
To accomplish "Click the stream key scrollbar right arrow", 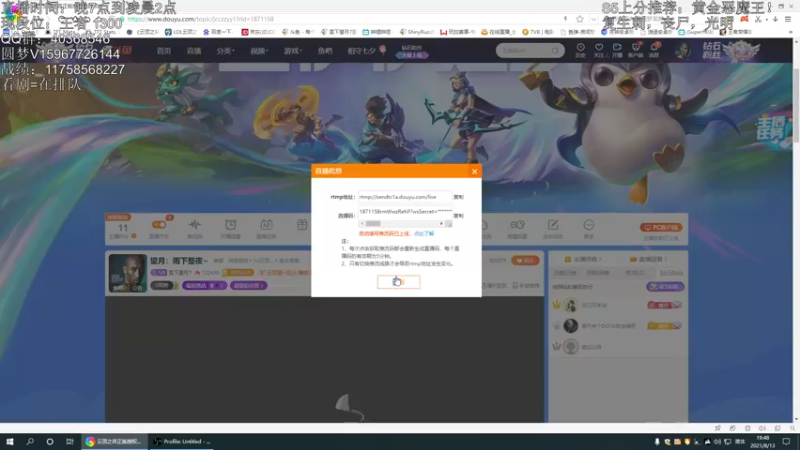I will tap(441, 223).
